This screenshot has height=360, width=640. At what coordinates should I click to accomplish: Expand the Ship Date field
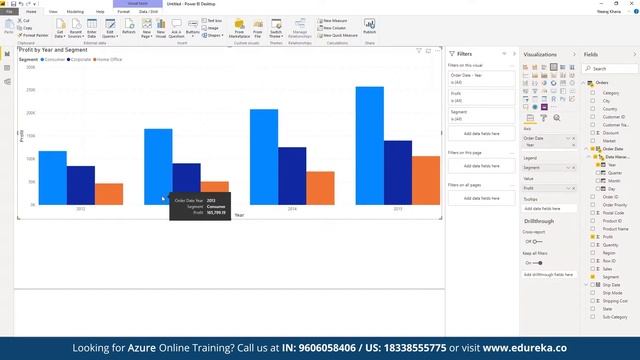click(x=587, y=285)
